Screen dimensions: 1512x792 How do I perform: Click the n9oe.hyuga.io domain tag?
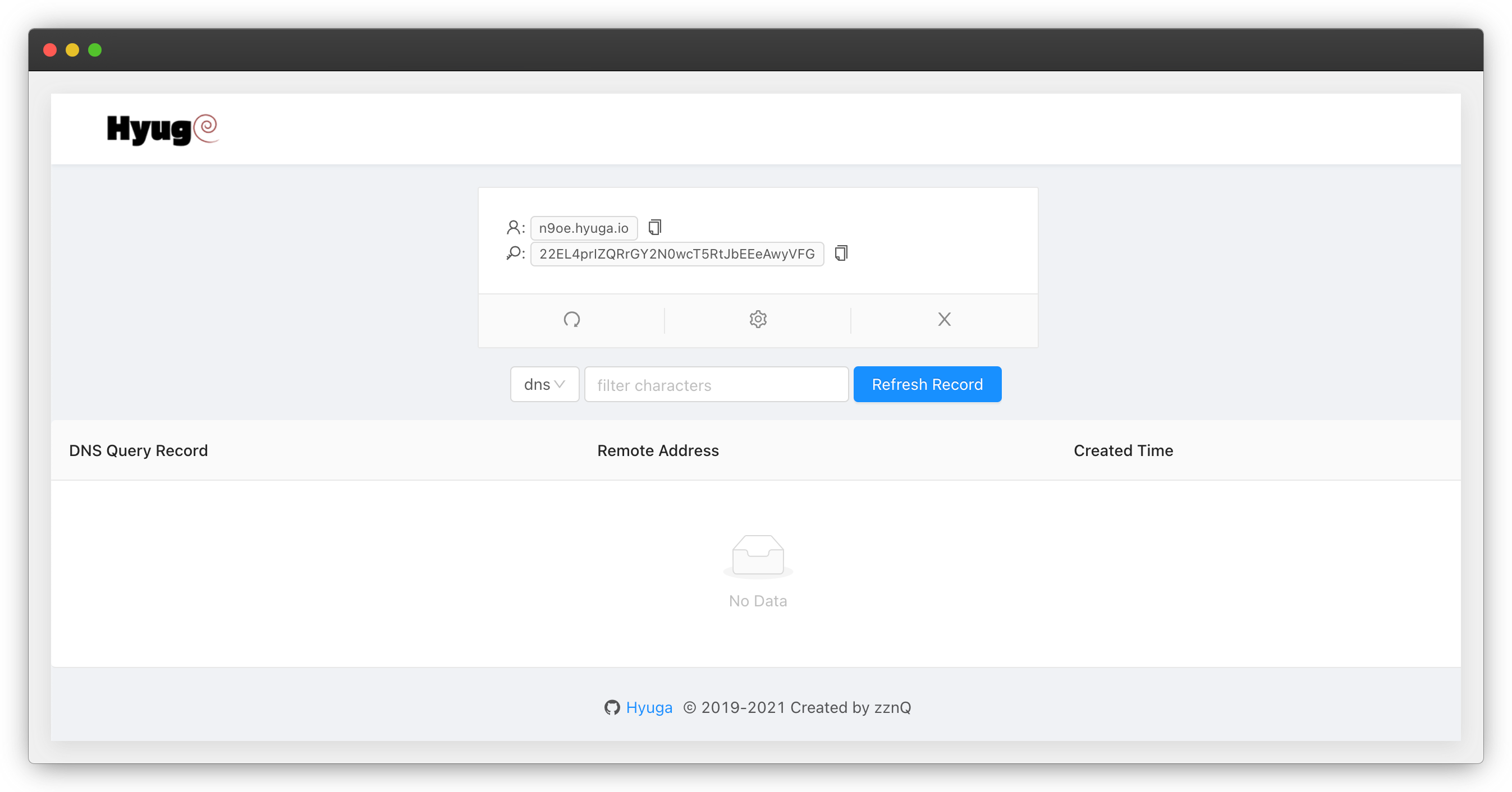(584, 228)
